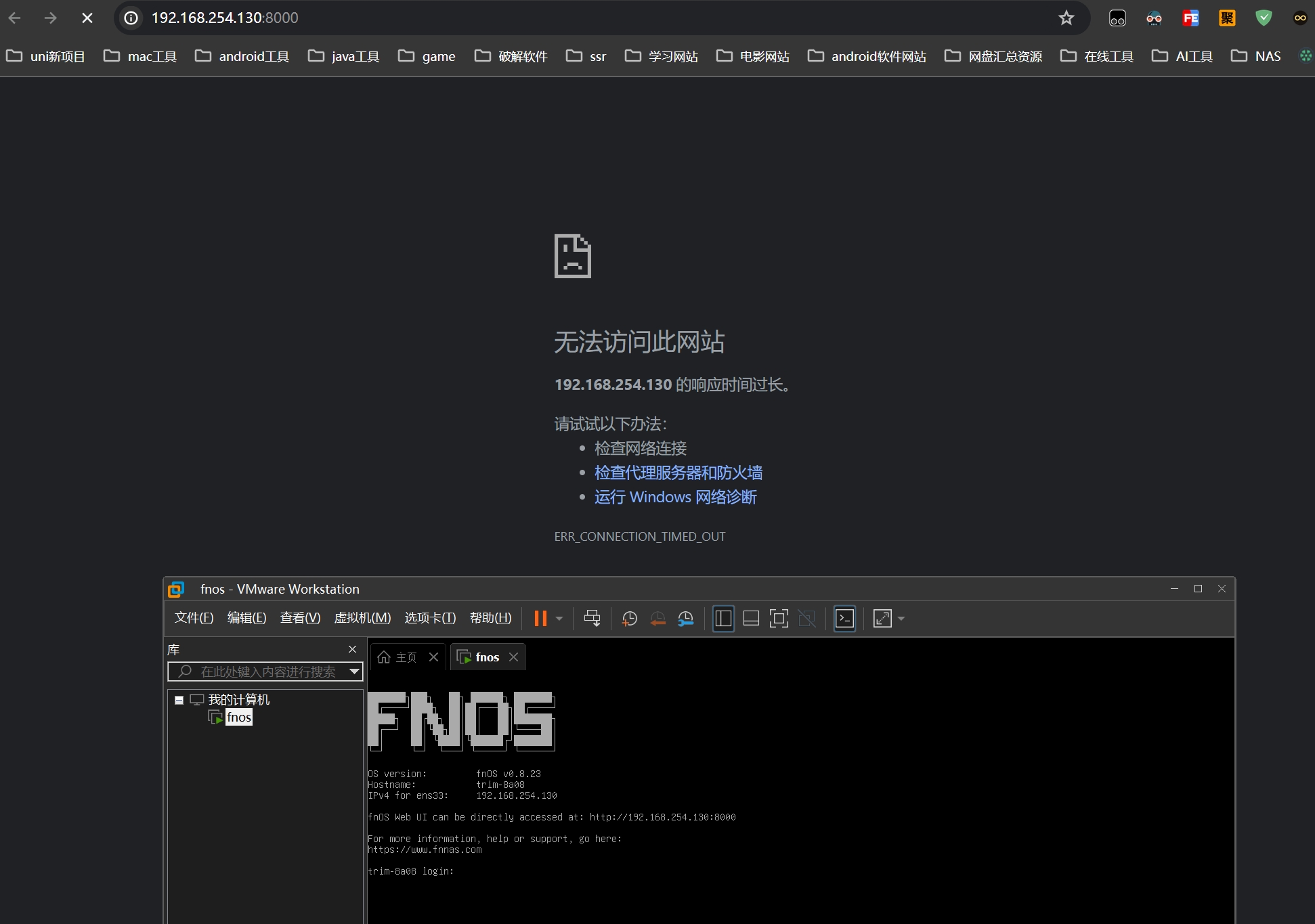Click the address bar URL text
The width and height of the screenshot is (1315, 924).
click(225, 18)
